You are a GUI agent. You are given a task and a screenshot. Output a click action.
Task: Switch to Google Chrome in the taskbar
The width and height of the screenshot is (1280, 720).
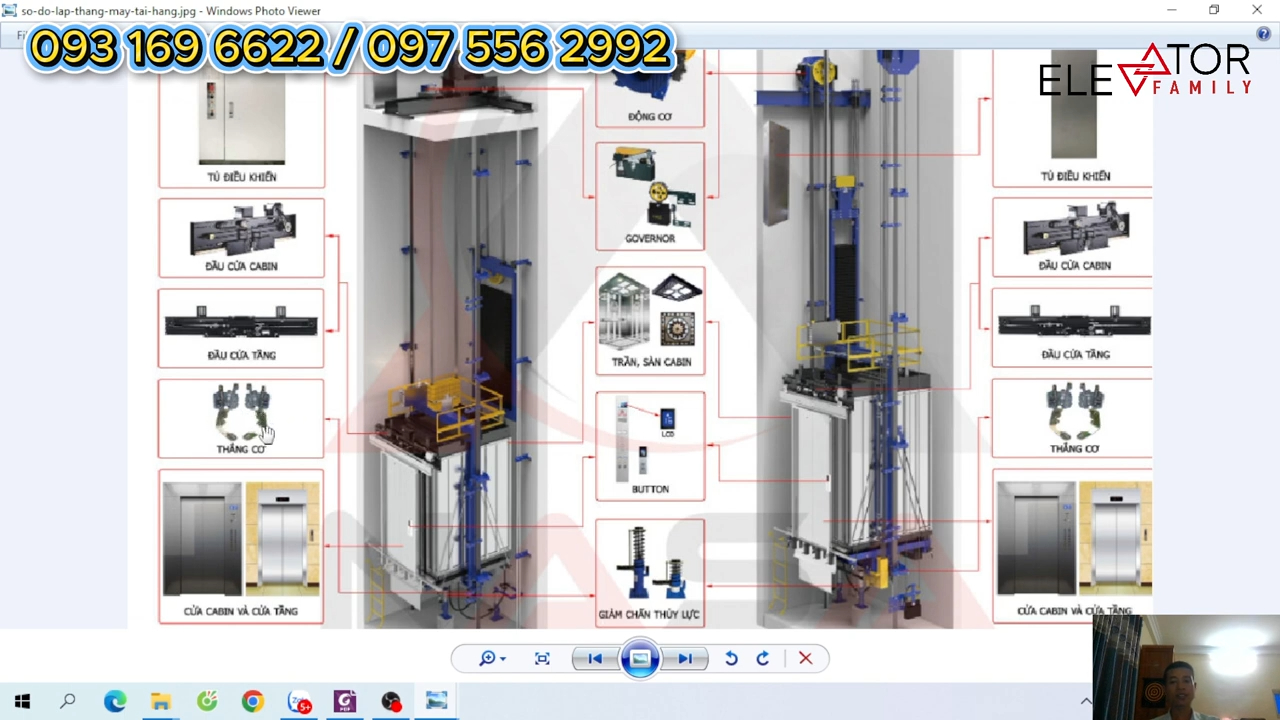pyautogui.click(x=253, y=701)
